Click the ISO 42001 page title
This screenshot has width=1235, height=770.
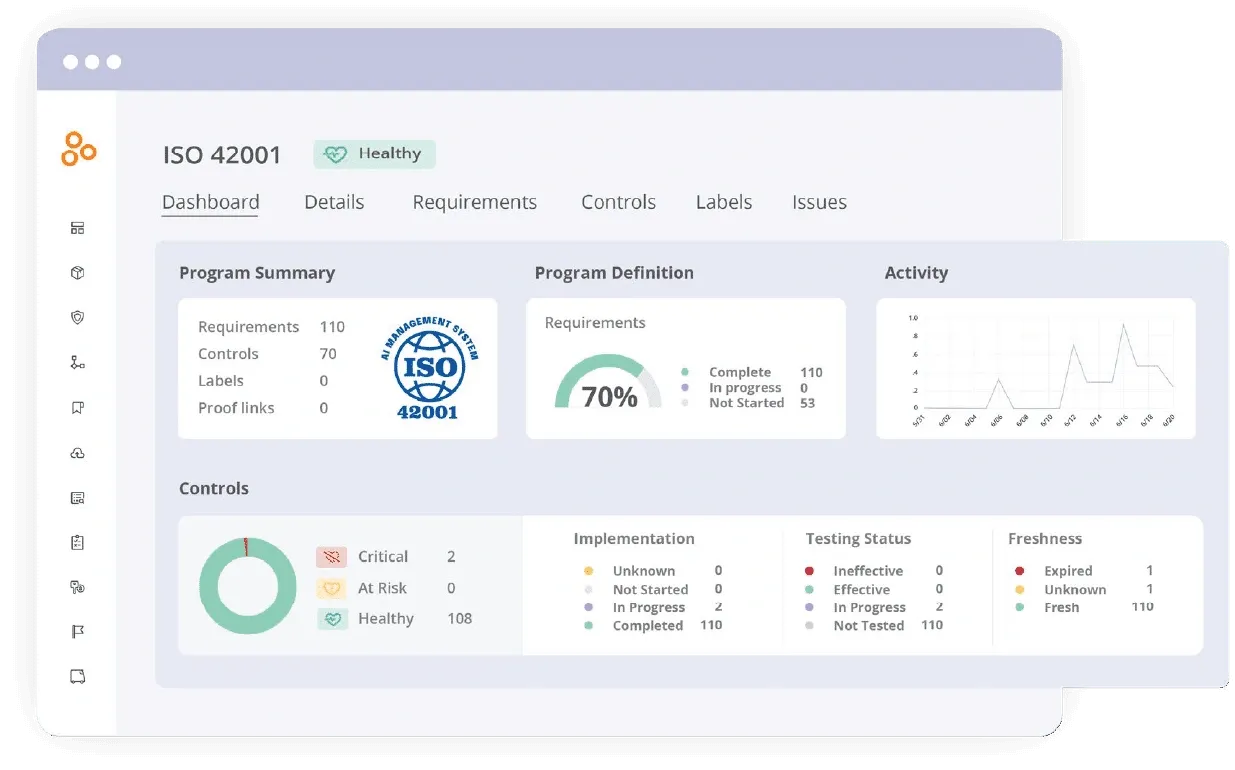tap(222, 155)
